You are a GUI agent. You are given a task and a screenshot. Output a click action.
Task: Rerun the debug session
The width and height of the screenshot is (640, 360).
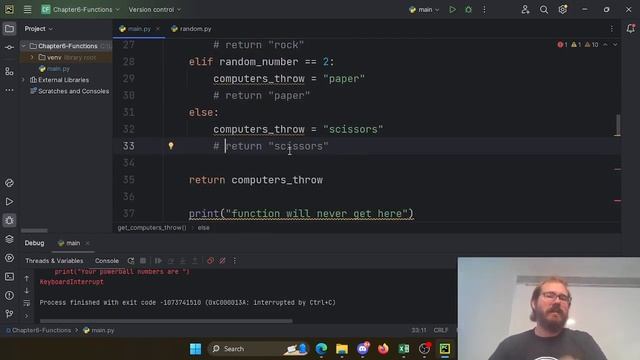point(131,261)
